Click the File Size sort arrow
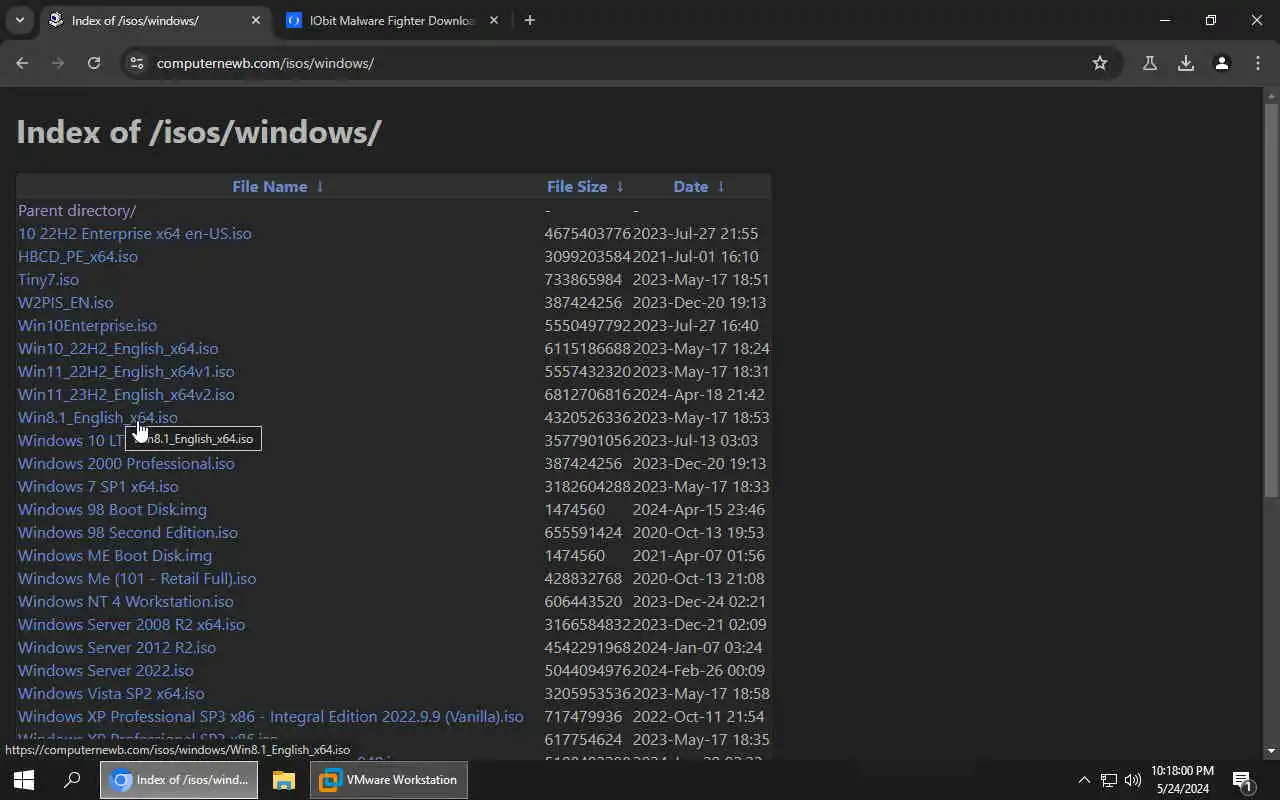This screenshot has width=1280, height=800. pyautogui.click(x=620, y=186)
